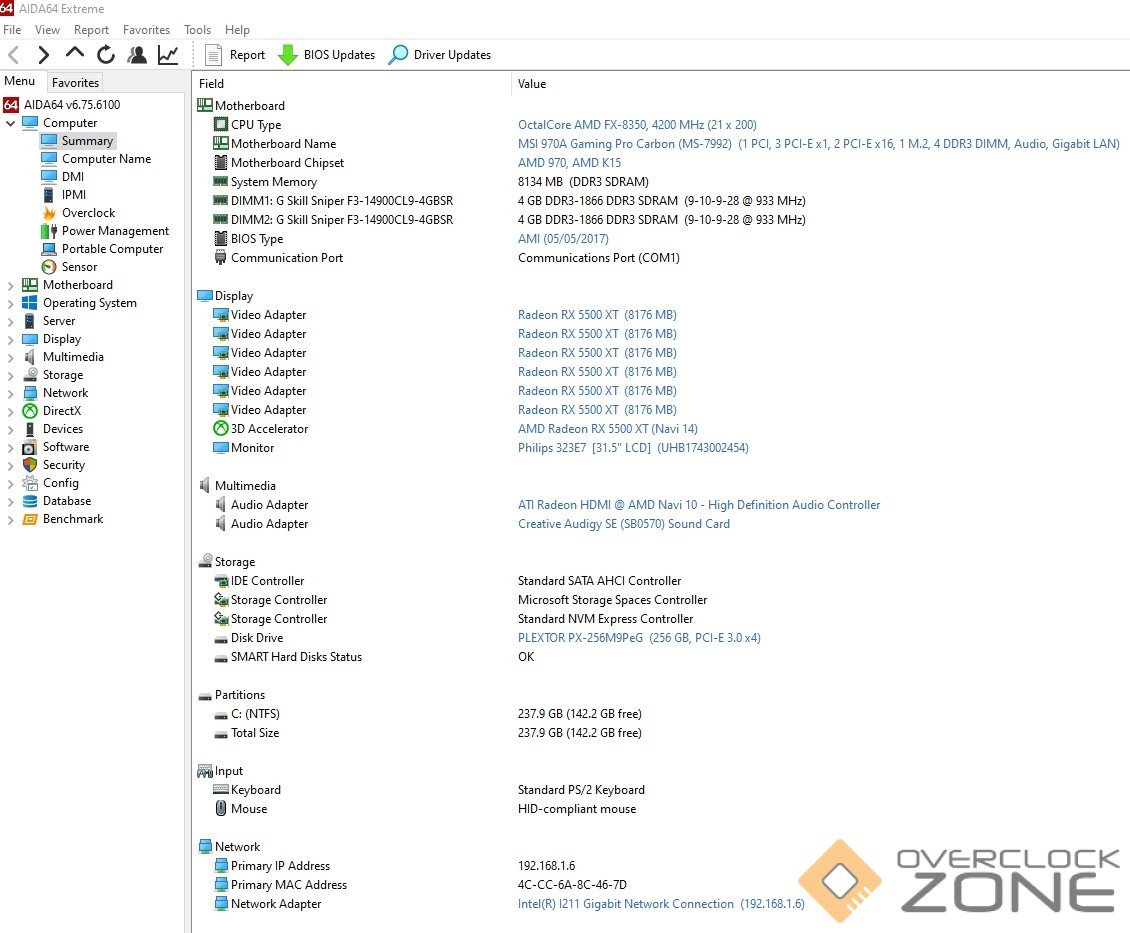Refresh the page with the Refresh icon
The image size is (1130, 933).
point(106,55)
